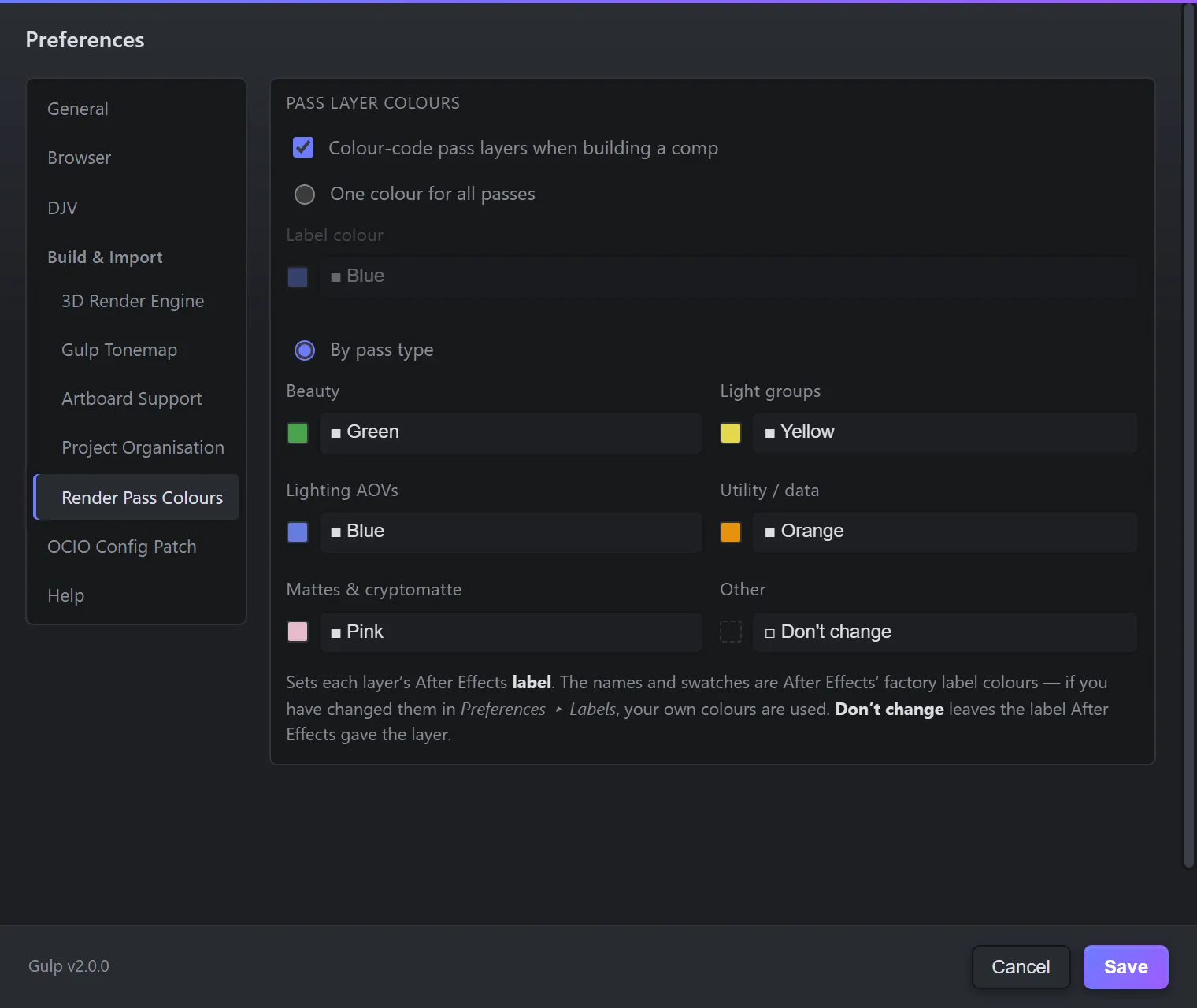Click the dimmed Label colour blue swatch
The width and height of the screenshot is (1197, 1008).
[x=298, y=277]
